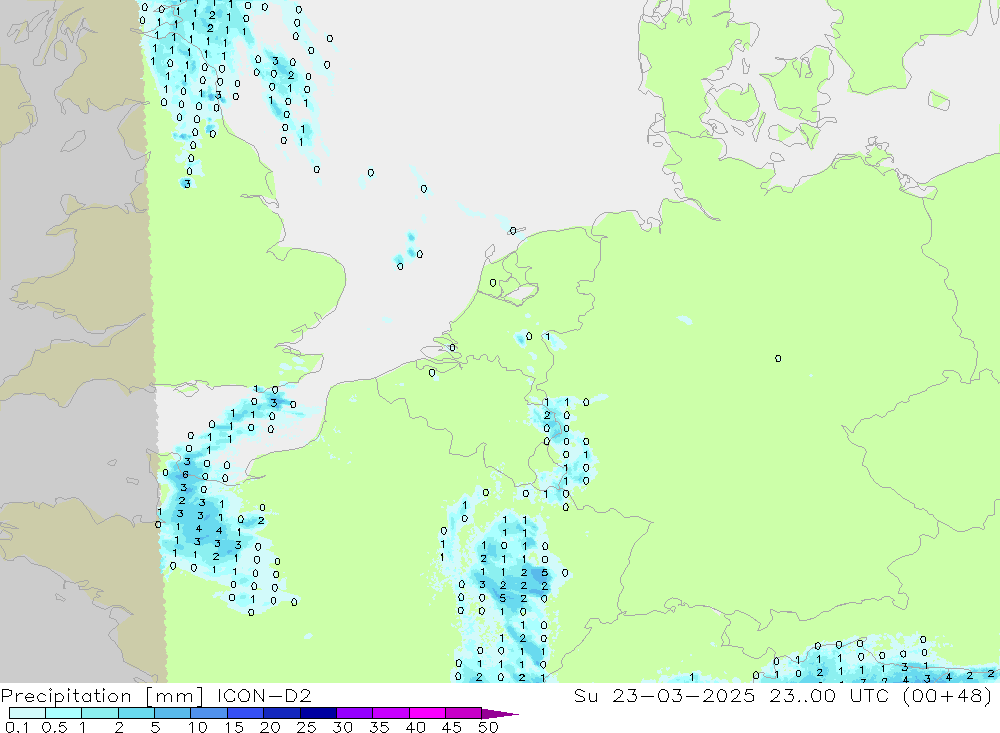Click the '0.1' legend scale label
Image resolution: width=1000 pixels, height=733 pixels.
point(17,727)
